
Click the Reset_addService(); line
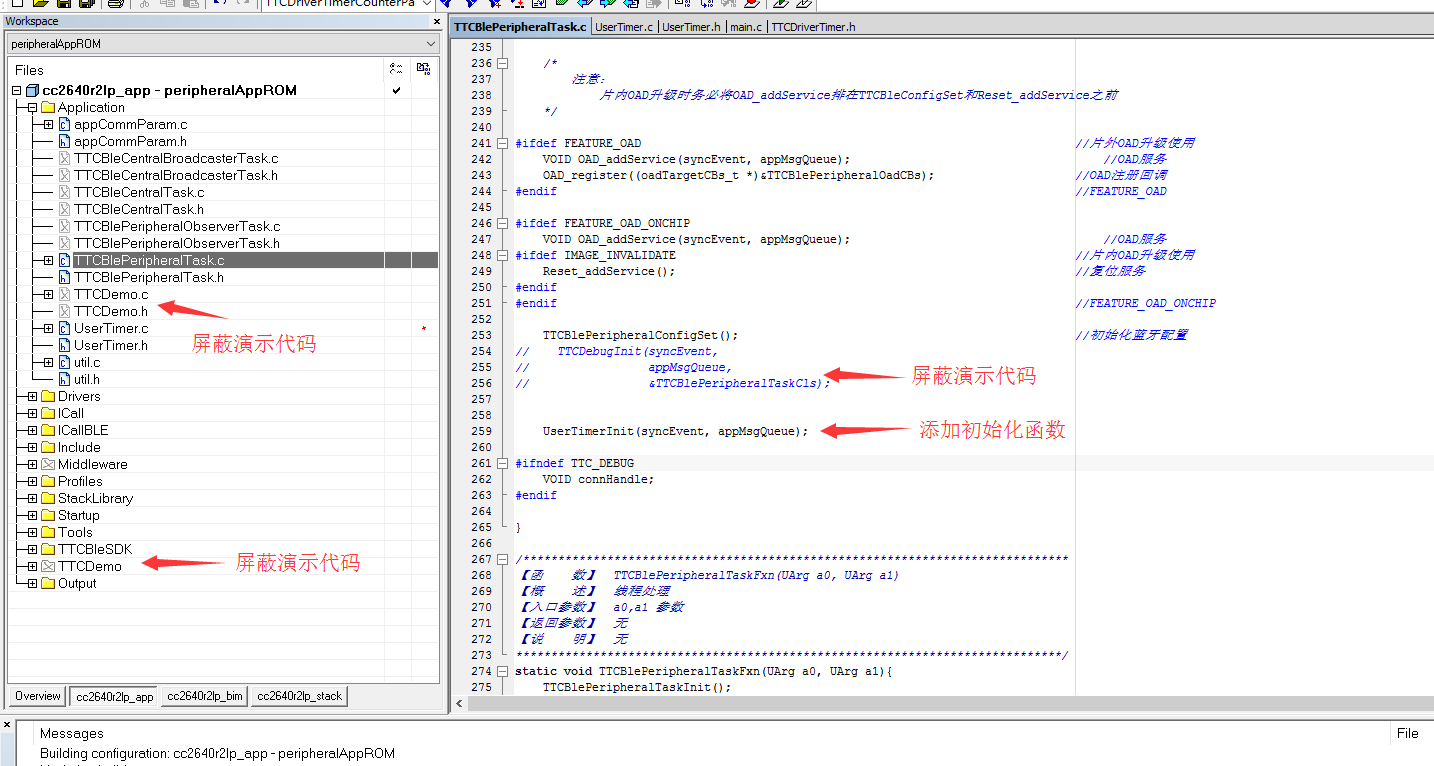point(609,271)
